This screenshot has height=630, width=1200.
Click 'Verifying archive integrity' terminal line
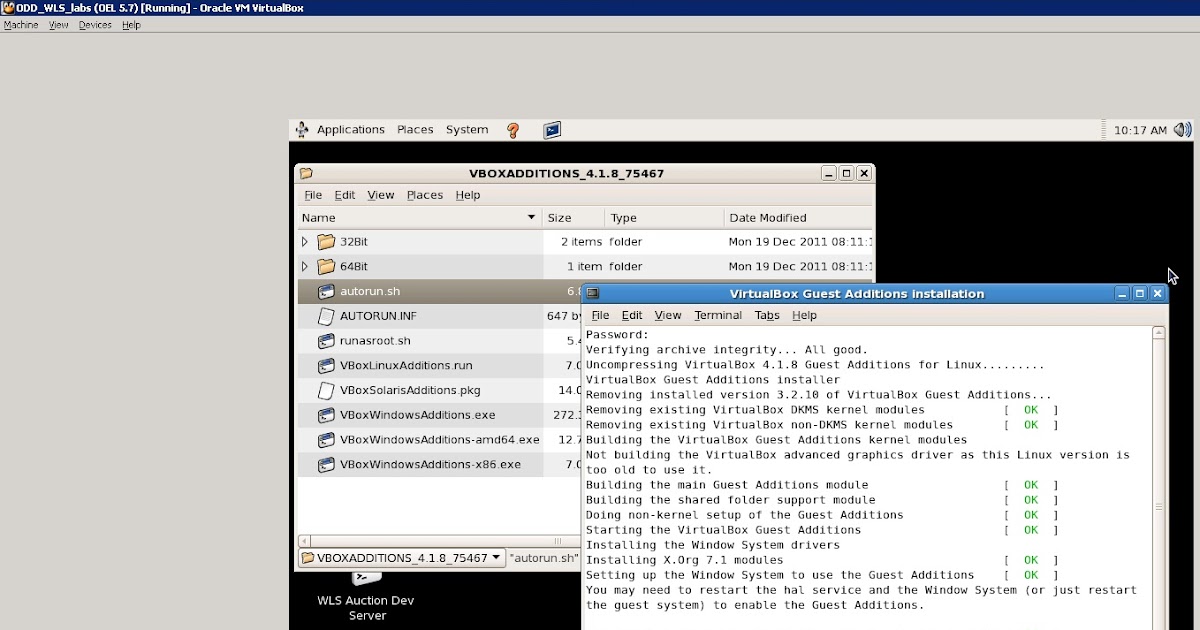click(727, 350)
